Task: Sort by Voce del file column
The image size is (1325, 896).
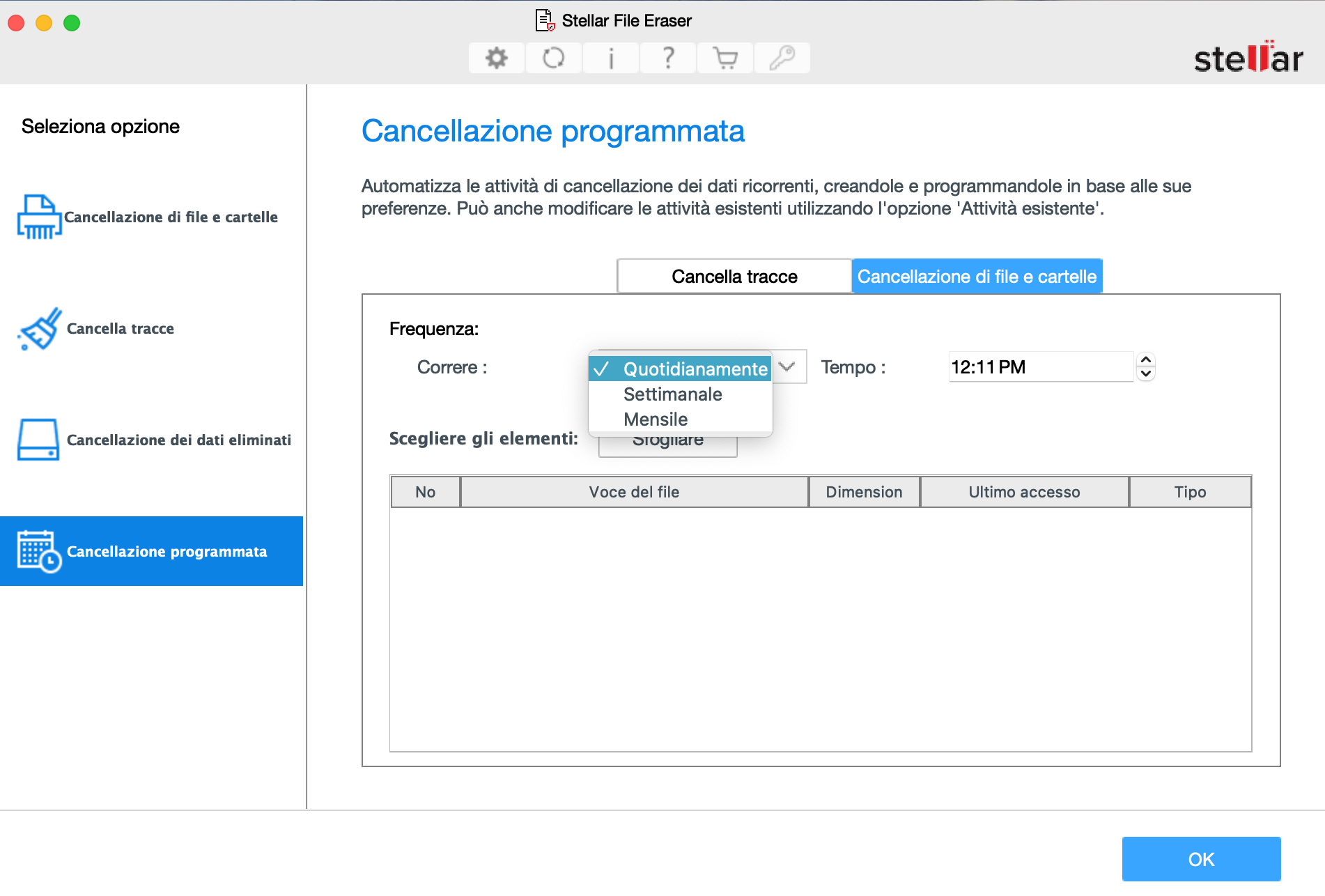Action: point(634,492)
